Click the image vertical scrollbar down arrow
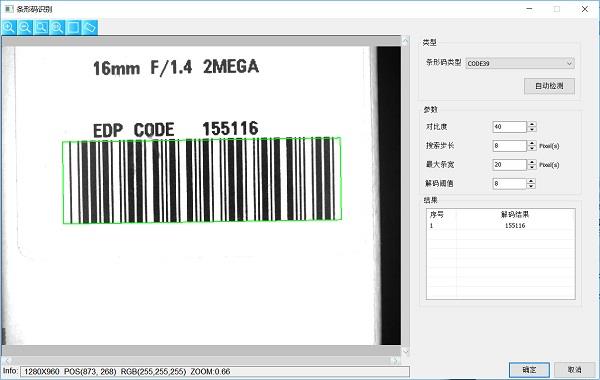Screen dimensions: 600x380 tap(405, 351)
